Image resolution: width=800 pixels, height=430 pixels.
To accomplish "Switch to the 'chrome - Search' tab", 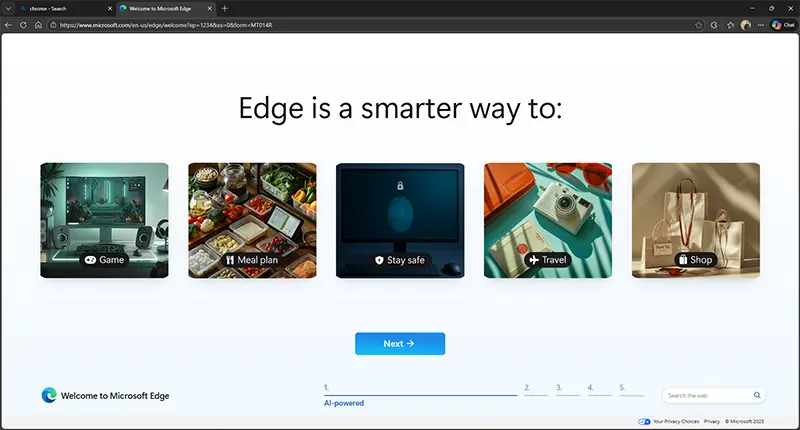I will 65,8.
